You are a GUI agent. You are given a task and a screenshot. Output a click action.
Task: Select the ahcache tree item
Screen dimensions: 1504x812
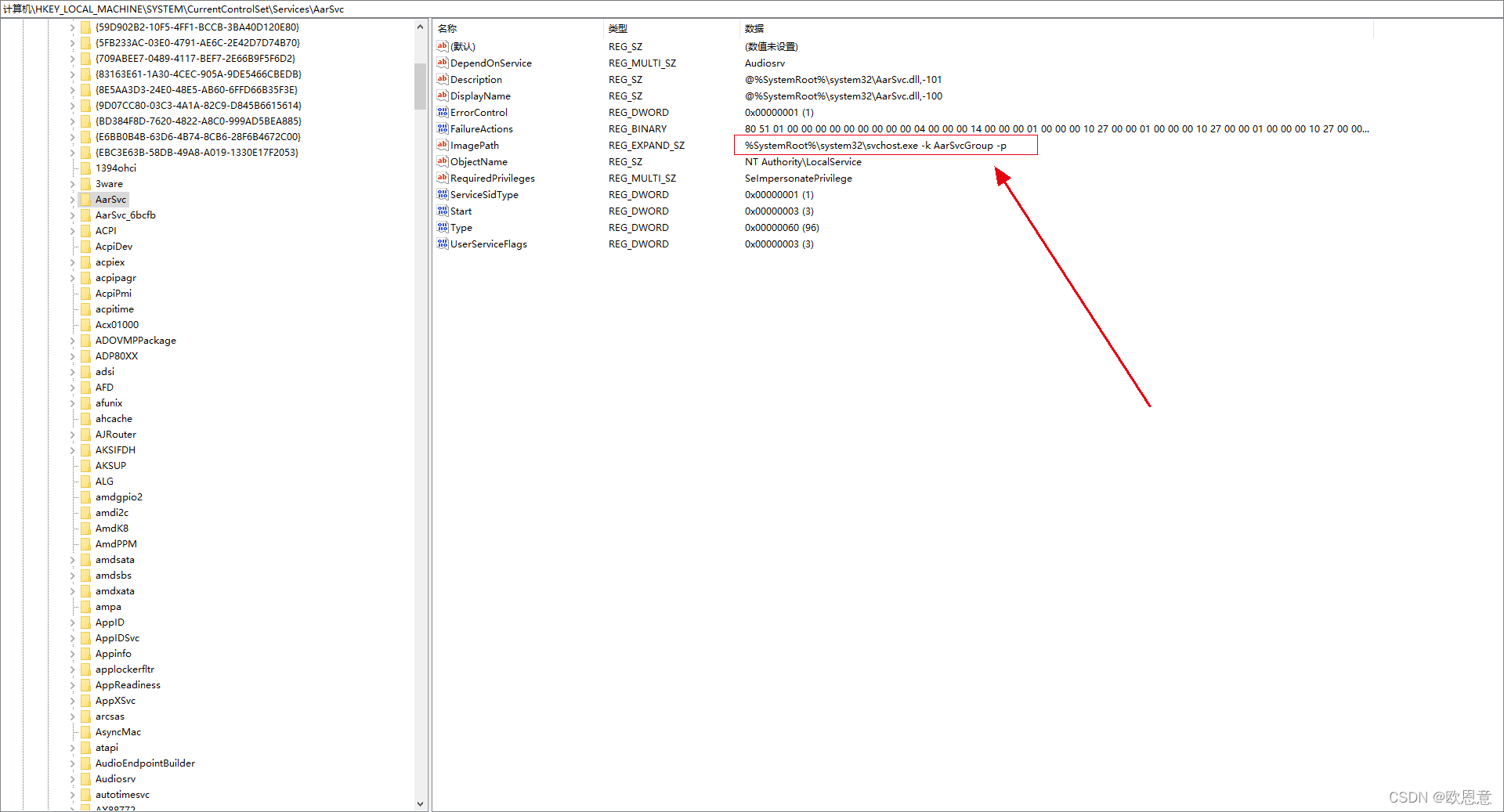coord(114,419)
